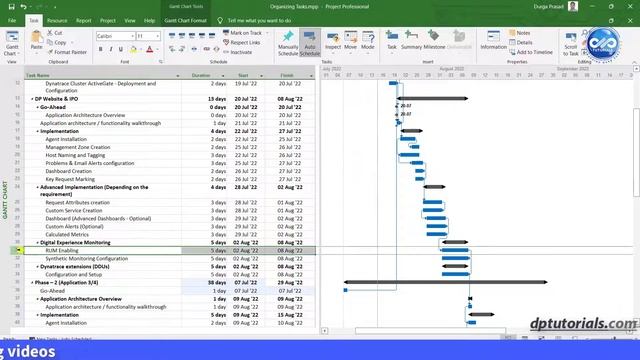Viewport: 640px width, 360px height.
Task: Collapse the ribbon arrow
Action: point(634,62)
